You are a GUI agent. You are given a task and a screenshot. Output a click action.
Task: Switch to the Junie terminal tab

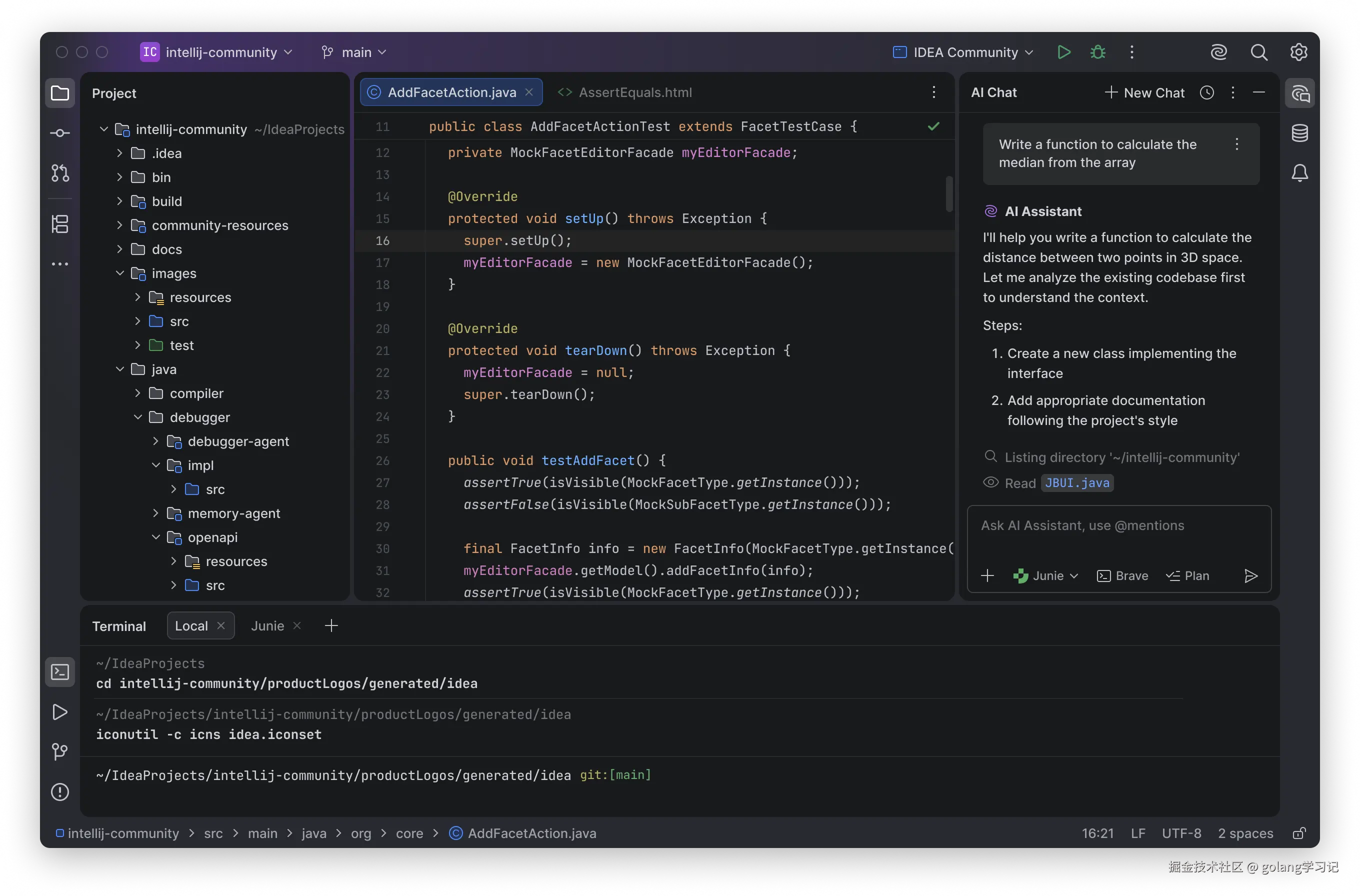267,625
